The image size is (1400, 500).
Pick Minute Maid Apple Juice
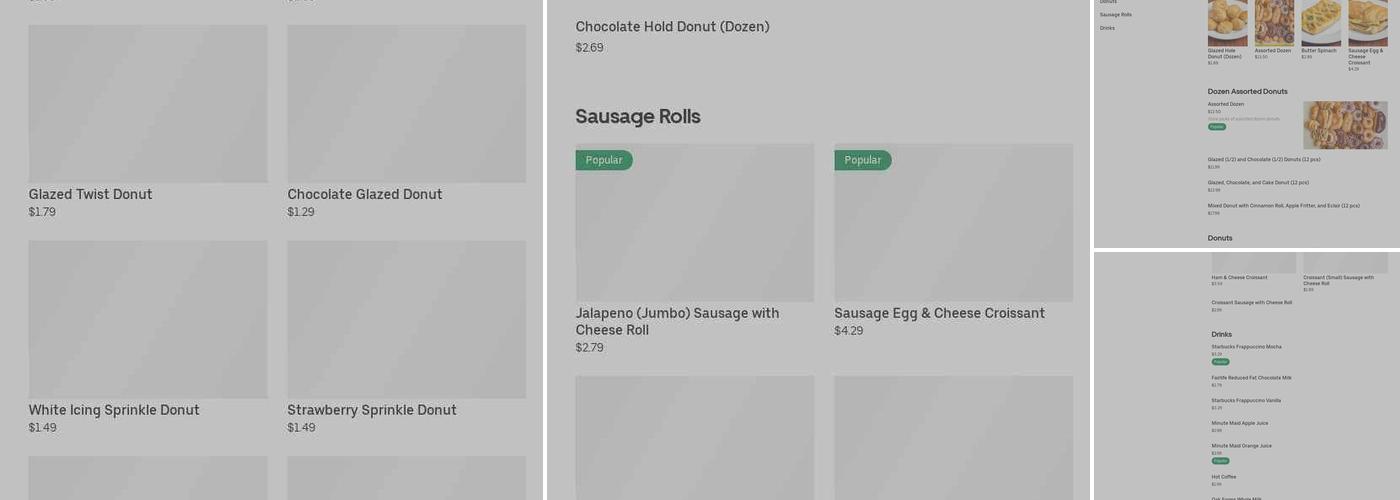click(x=1239, y=423)
